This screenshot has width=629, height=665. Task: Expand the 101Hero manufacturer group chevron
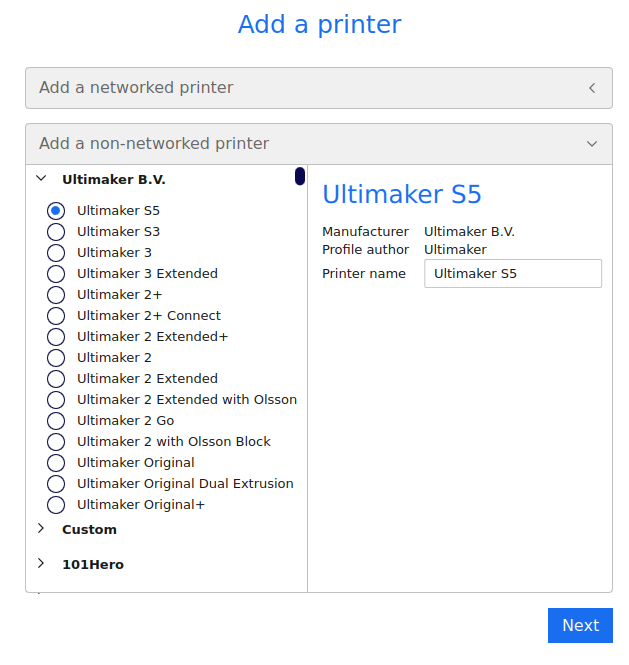click(x=41, y=564)
